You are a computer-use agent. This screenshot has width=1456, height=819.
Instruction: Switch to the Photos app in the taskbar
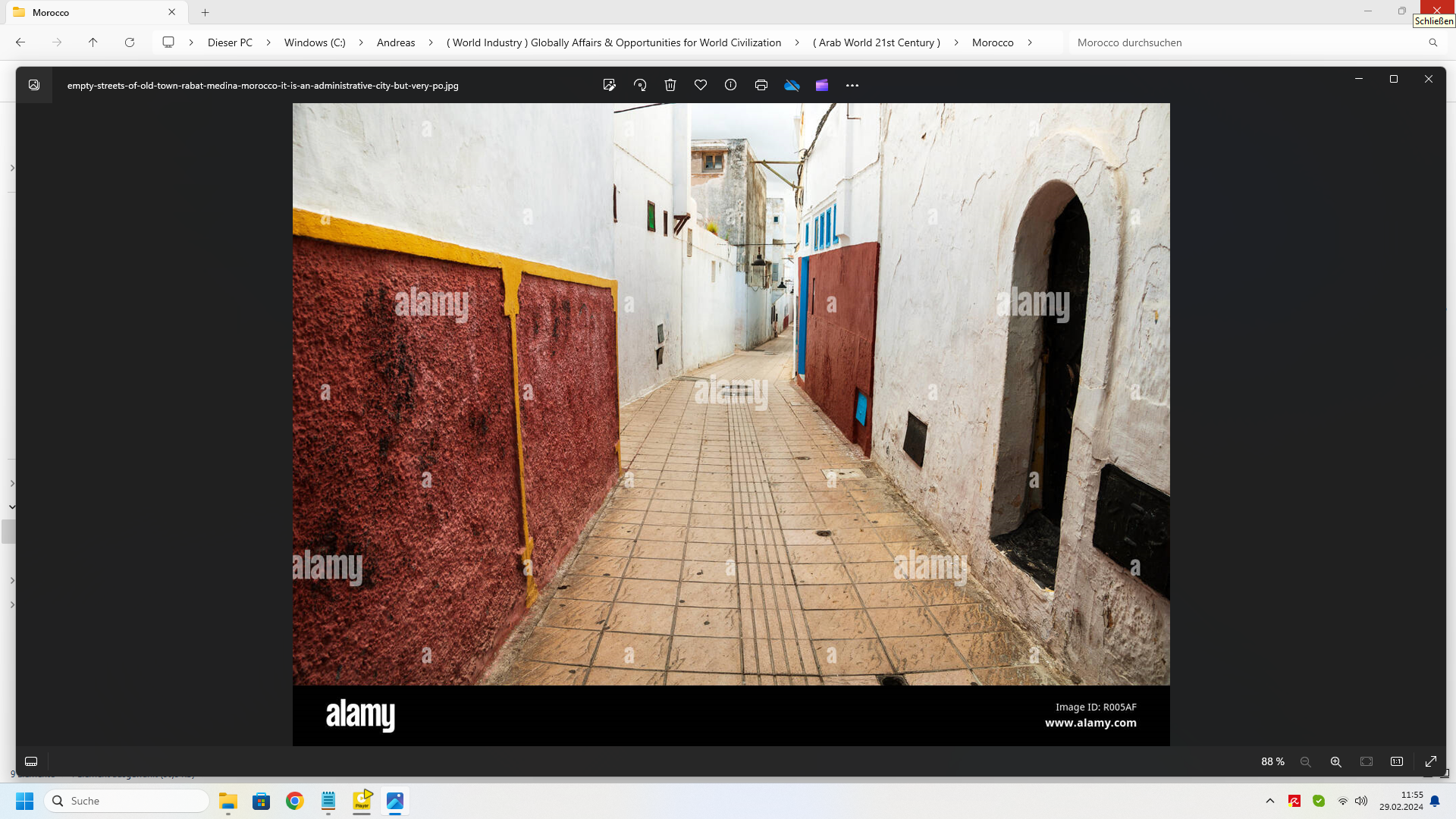coord(395,801)
